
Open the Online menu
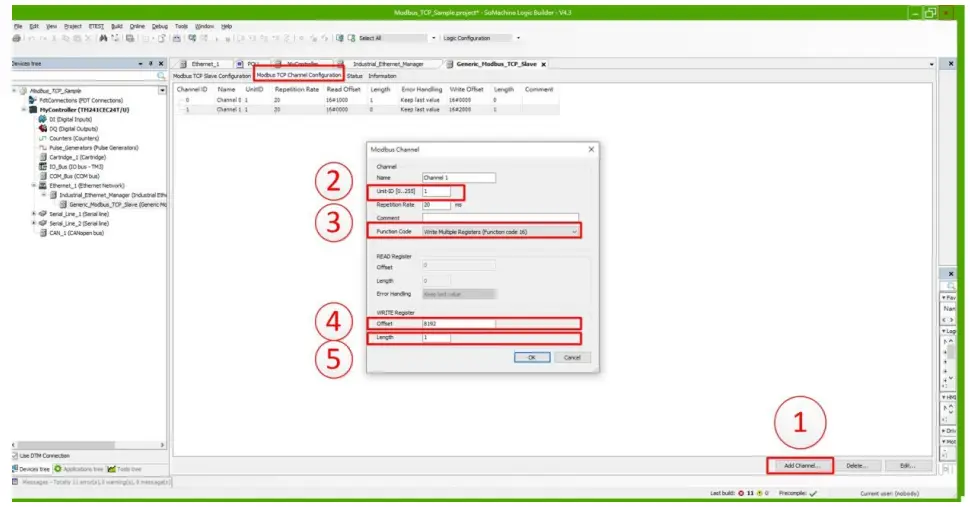tap(137, 27)
